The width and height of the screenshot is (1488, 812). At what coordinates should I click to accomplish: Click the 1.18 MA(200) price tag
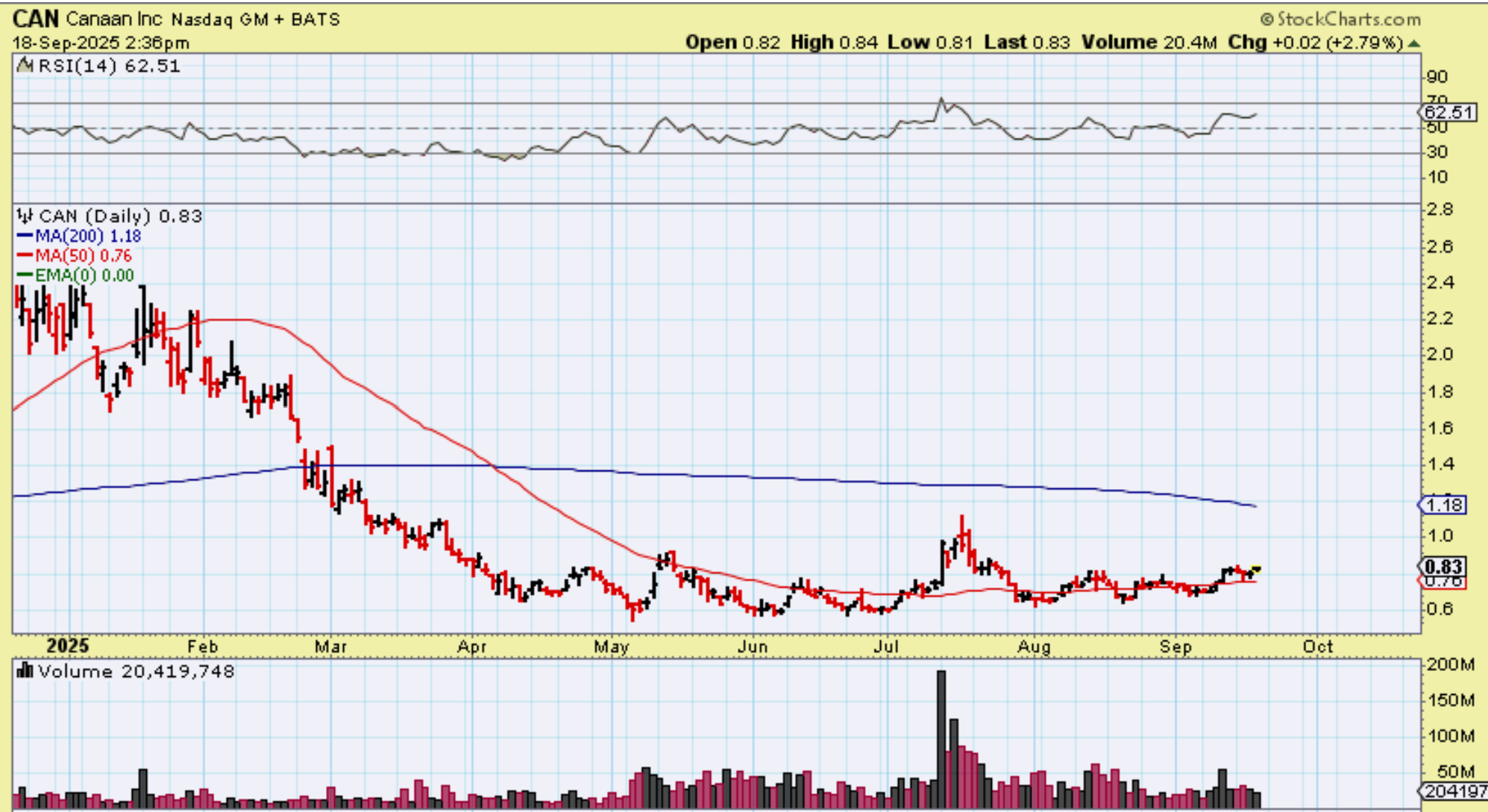(1444, 505)
